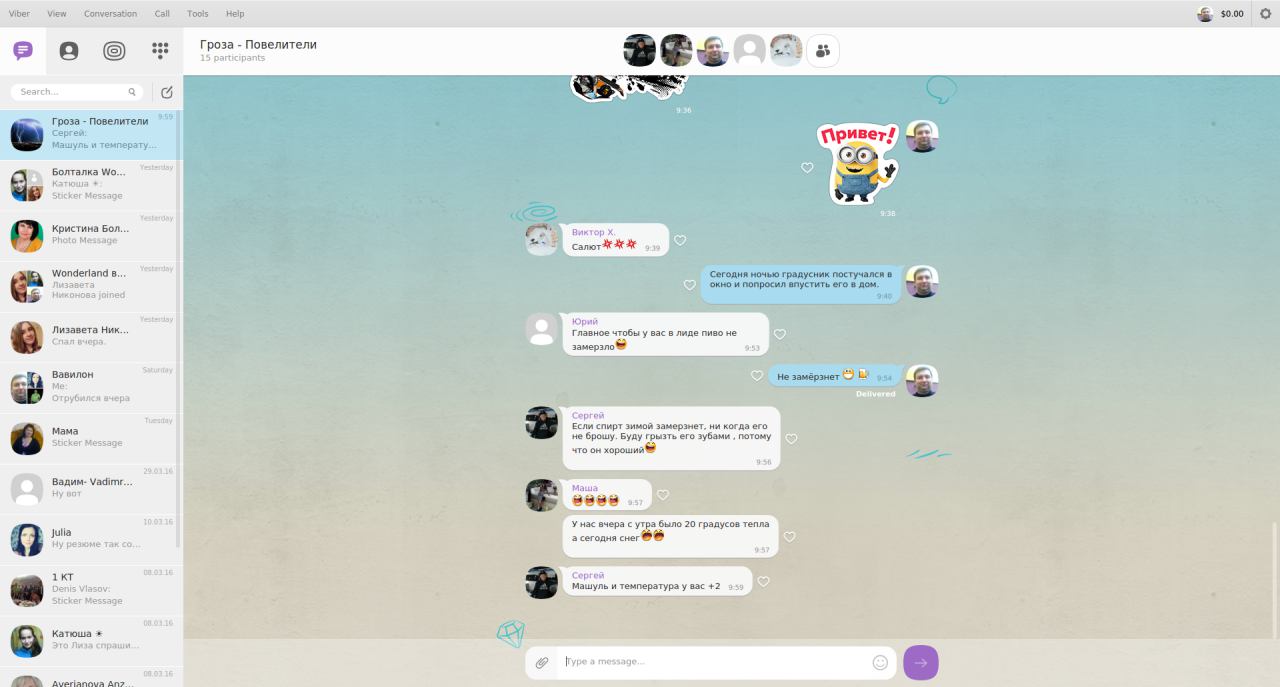Like the Не замёрзнет message
The height and width of the screenshot is (687, 1280).
click(x=757, y=376)
